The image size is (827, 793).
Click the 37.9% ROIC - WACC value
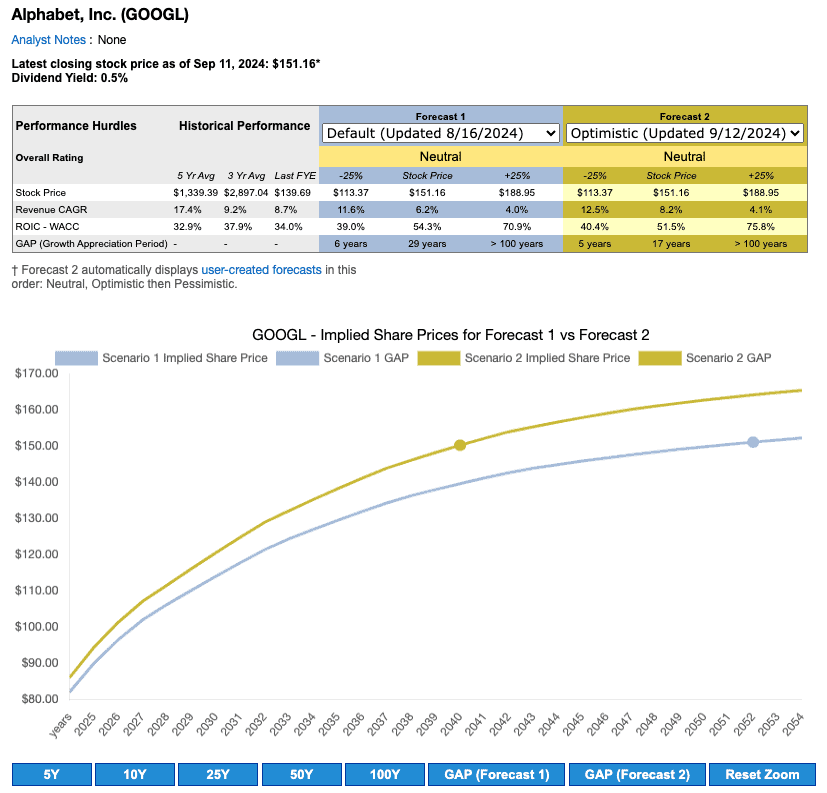[238, 227]
